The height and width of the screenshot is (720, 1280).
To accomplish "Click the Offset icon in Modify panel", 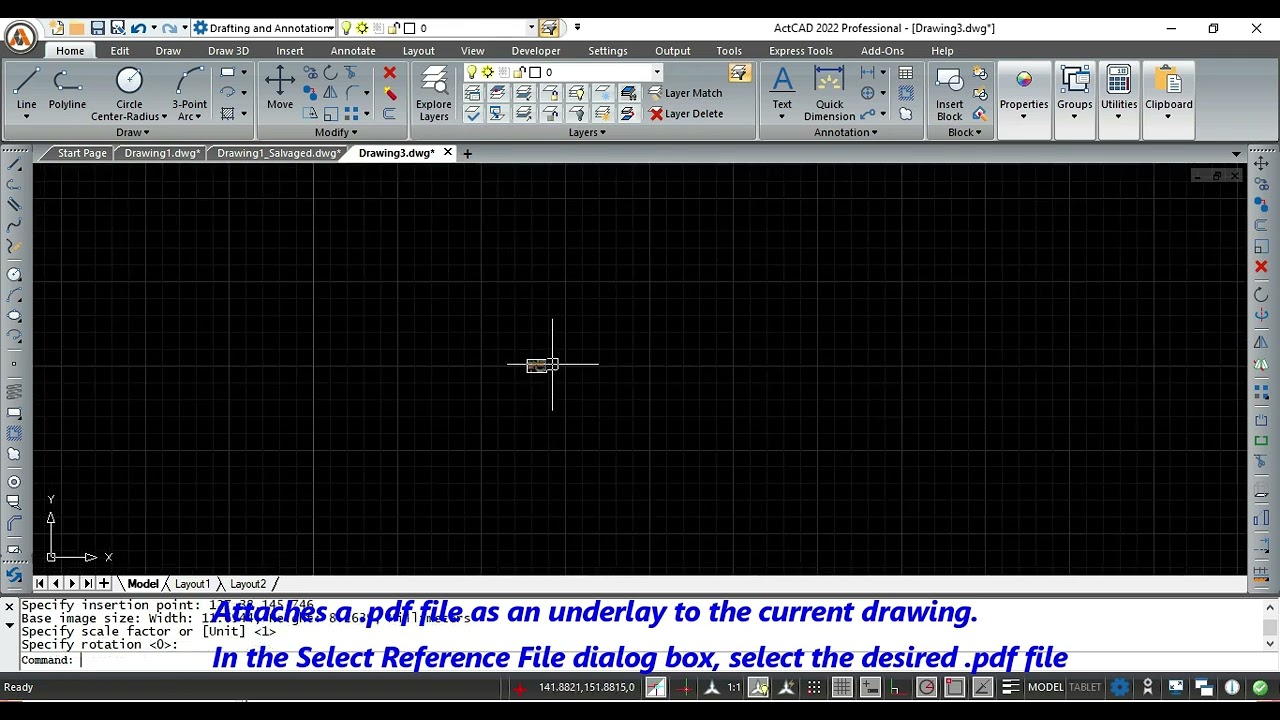I will (x=389, y=114).
